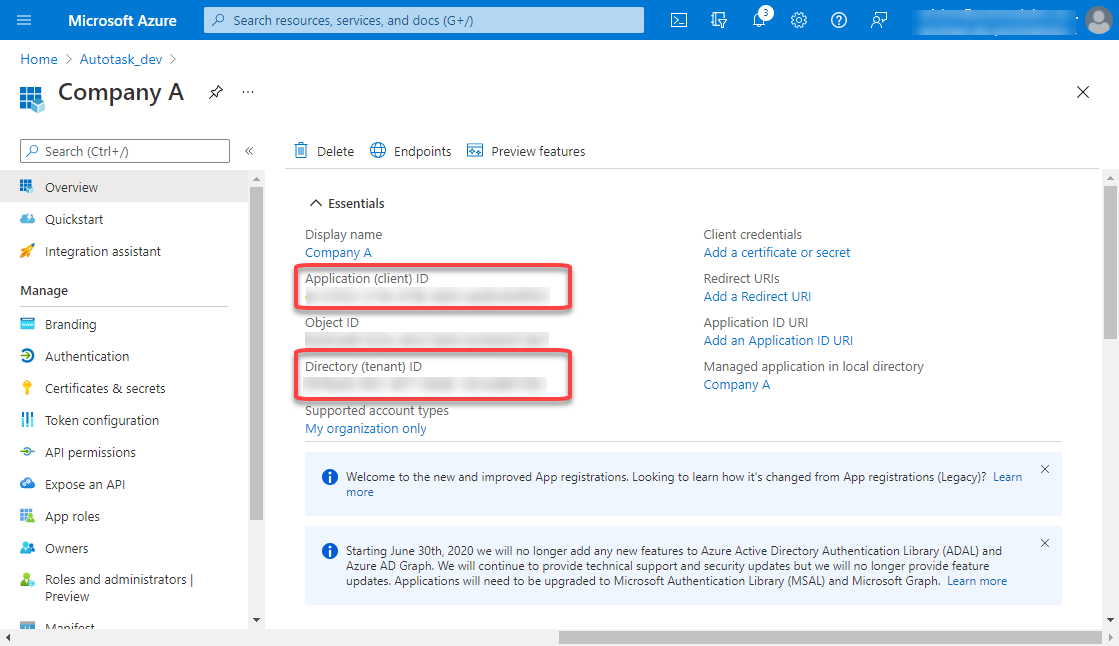The height and width of the screenshot is (646, 1119).
Task: Open the Azure portal hamburger menu
Action: (25, 20)
